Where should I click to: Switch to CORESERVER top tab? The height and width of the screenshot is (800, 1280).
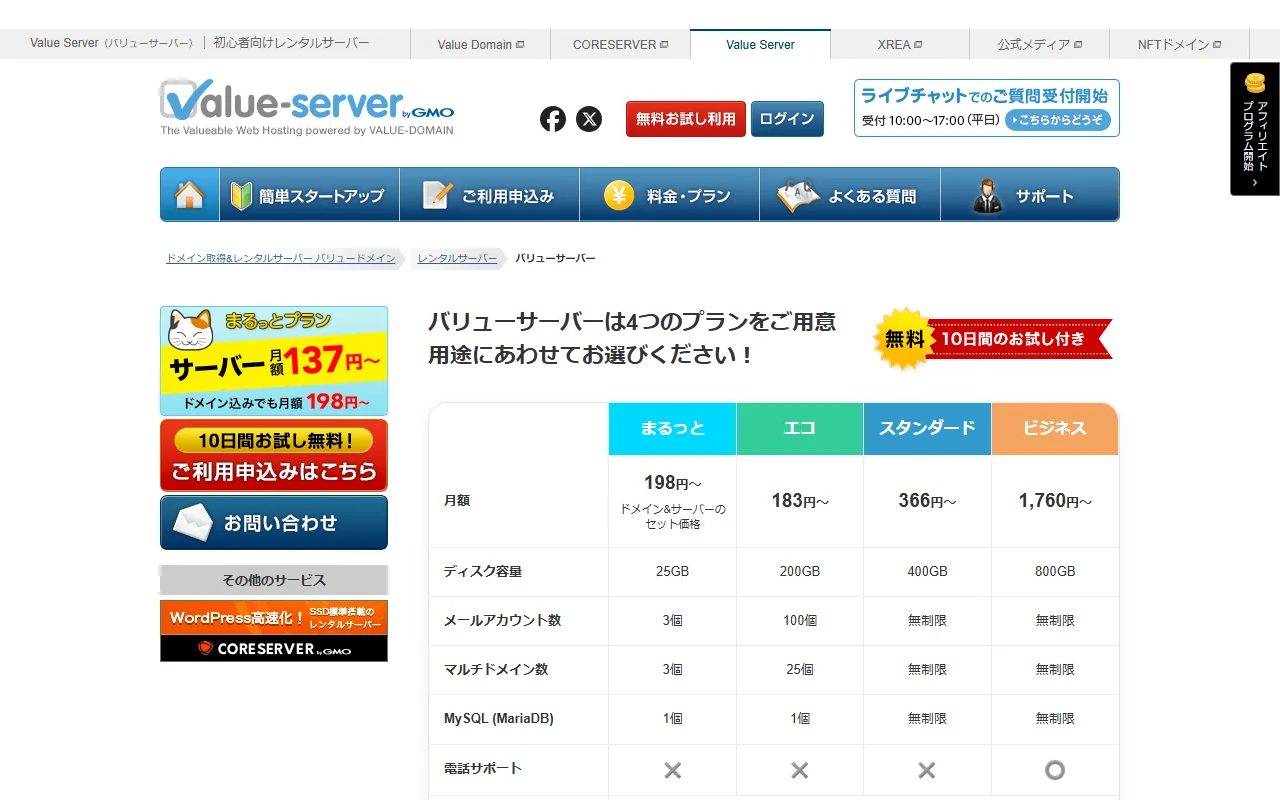point(620,45)
